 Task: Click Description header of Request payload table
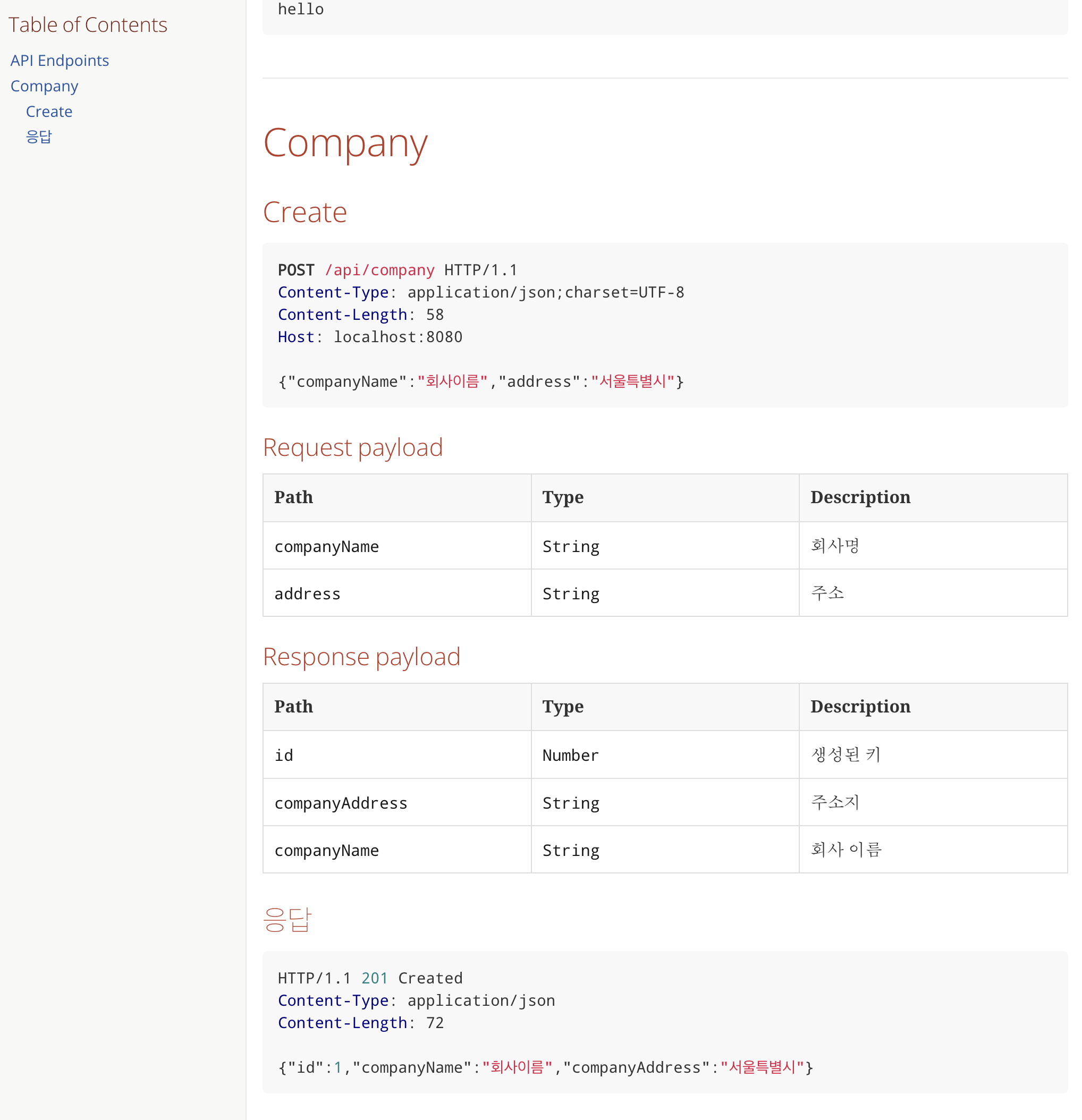click(x=933, y=498)
